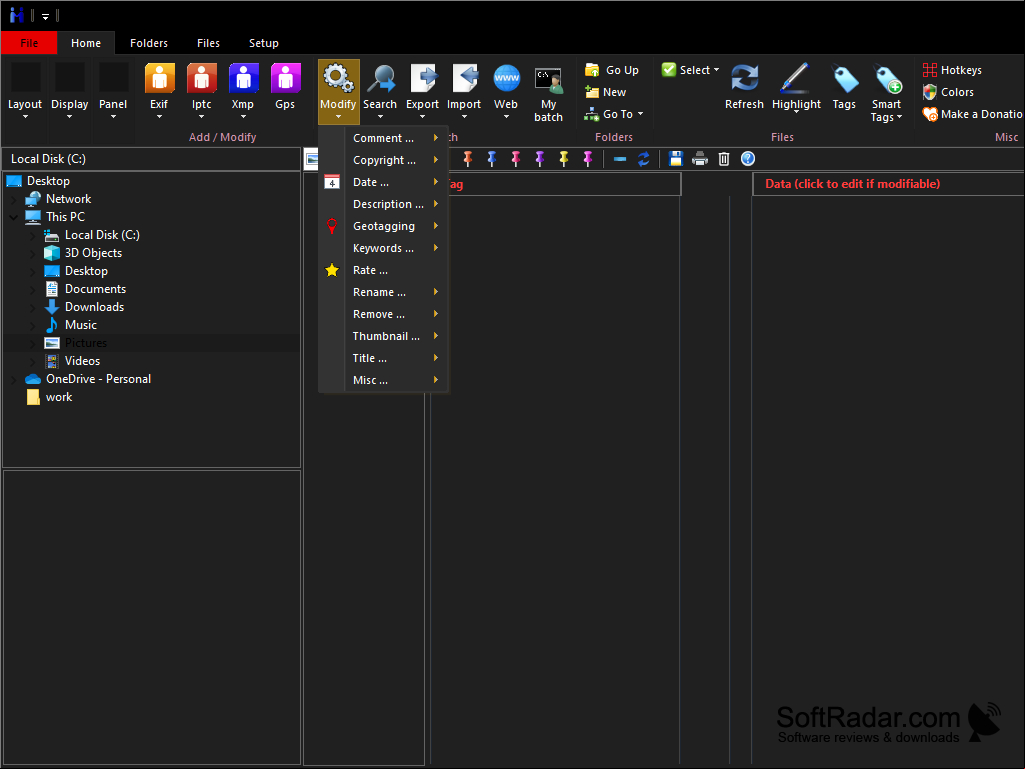Click the printer icon

[x=700, y=159]
